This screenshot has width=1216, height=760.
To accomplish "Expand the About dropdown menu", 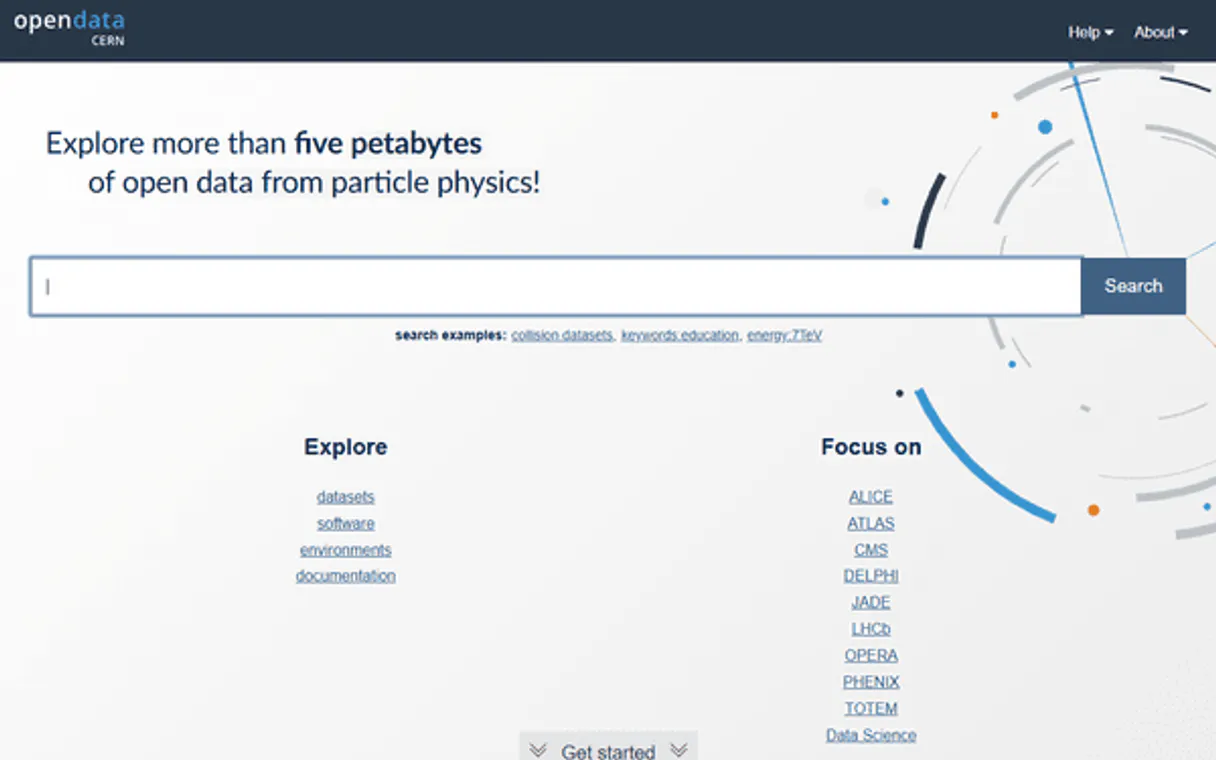I will (x=1160, y=32).
